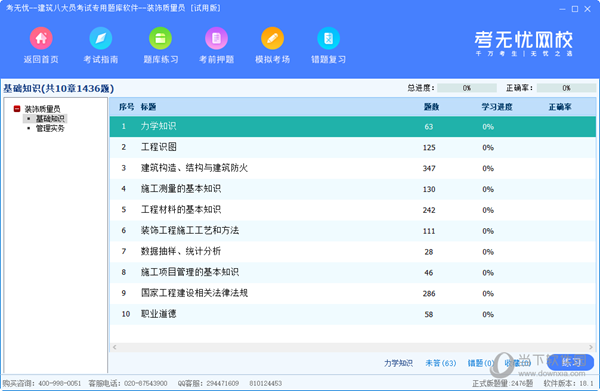
Task: Select chapter row 工程识图
Action: [x=352, y=147]
